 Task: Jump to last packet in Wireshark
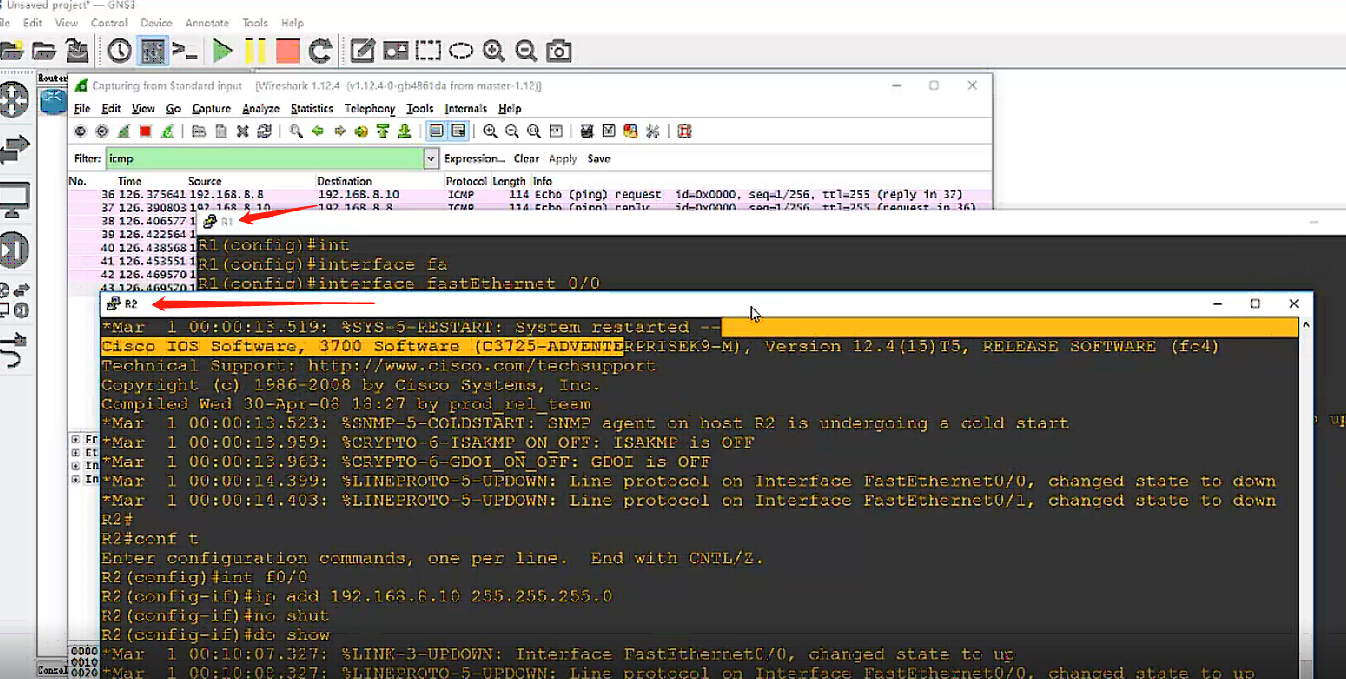405,131
